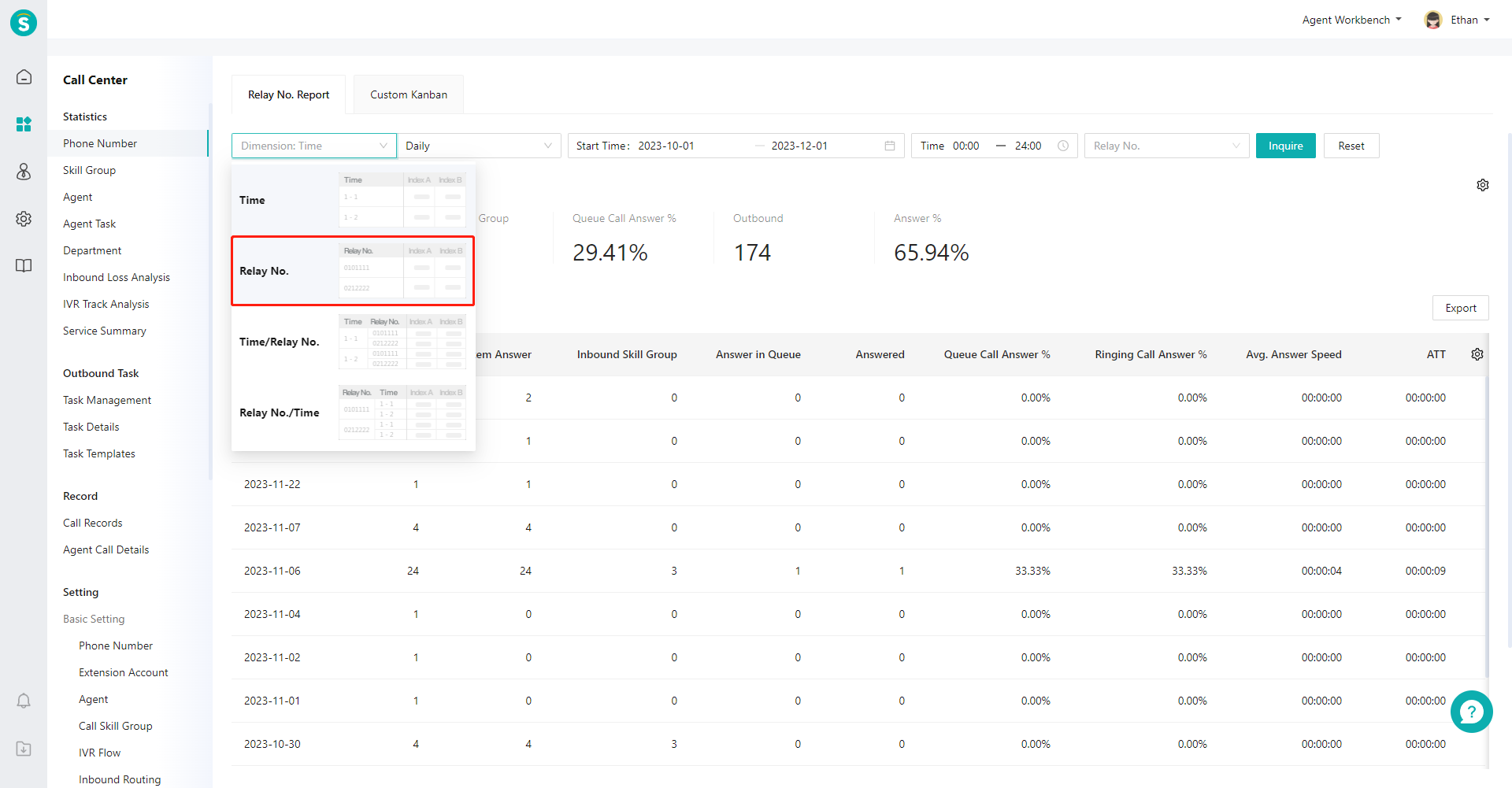Viewport: 1512px width, 788px height.
Task: Choose the Time/Relay No. dimension option
Action: [353, 342]
